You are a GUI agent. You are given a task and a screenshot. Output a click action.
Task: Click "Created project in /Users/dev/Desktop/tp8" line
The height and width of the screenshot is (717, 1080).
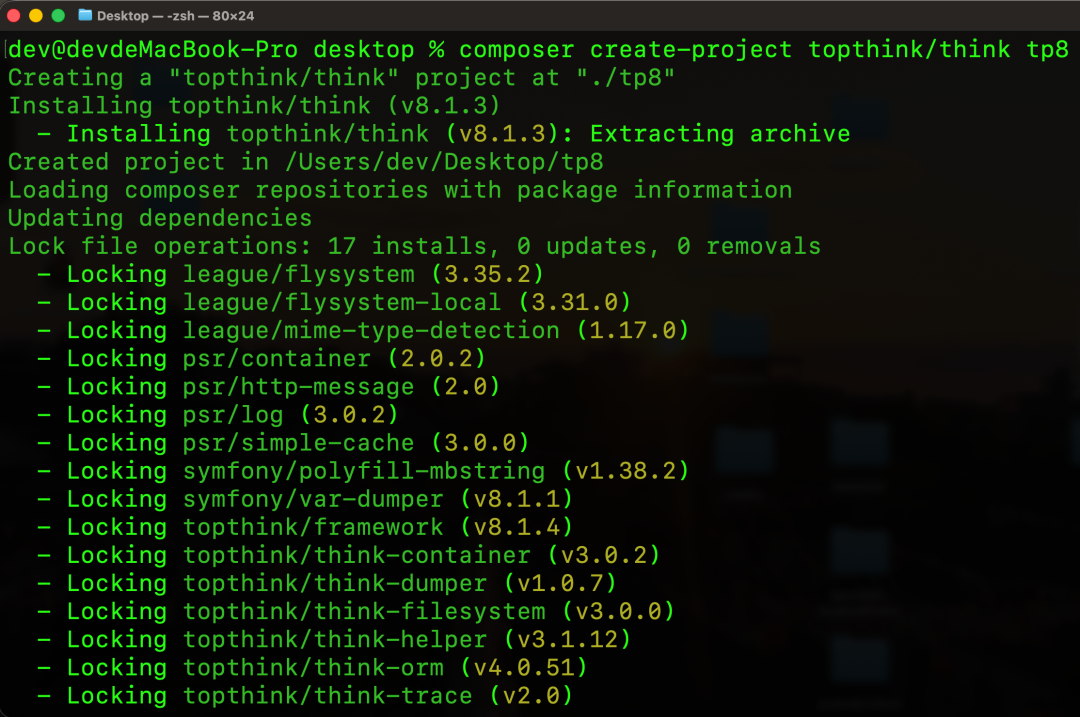(306, 162)
